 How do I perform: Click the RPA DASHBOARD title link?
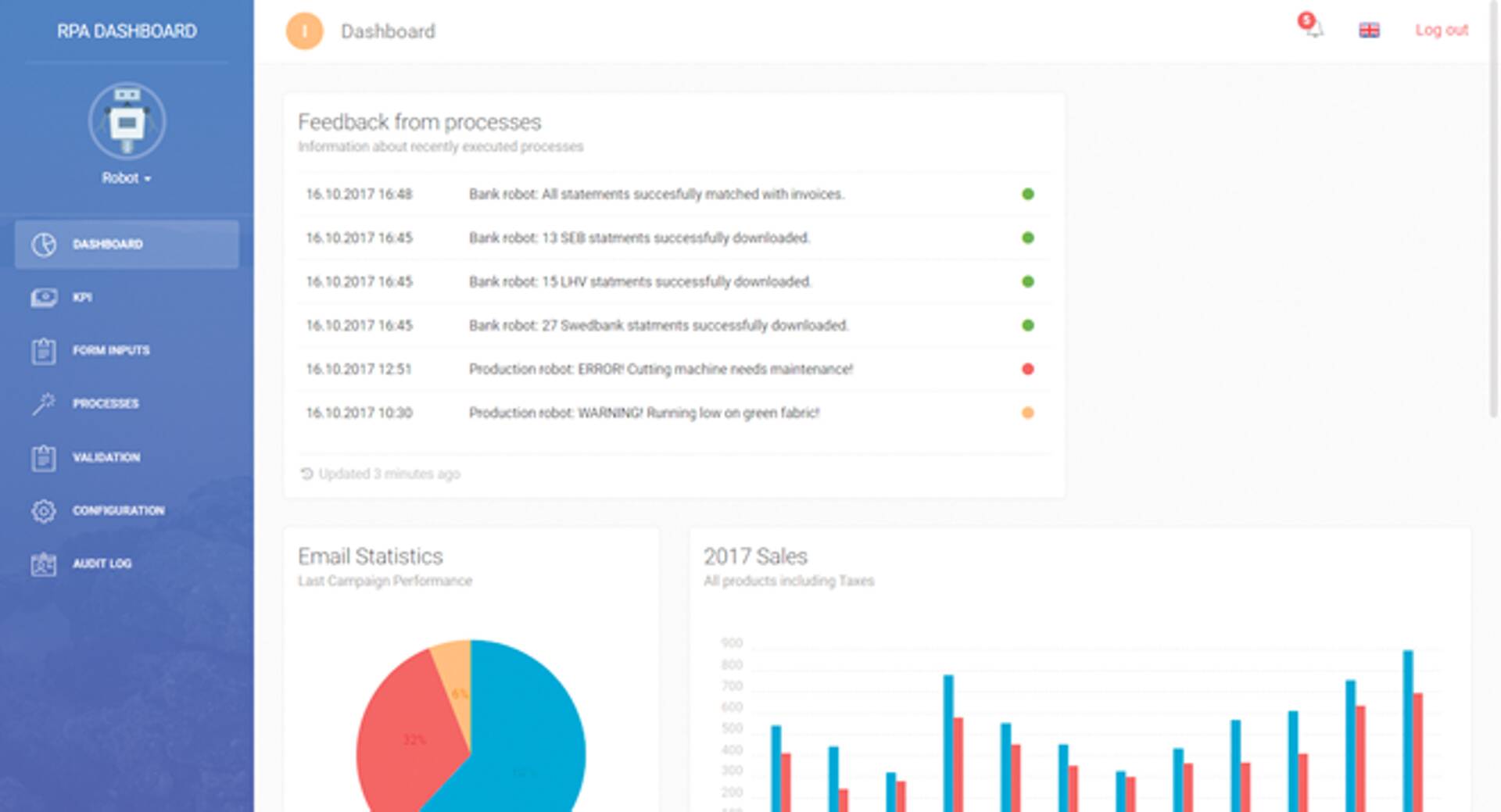pos(127,31)
